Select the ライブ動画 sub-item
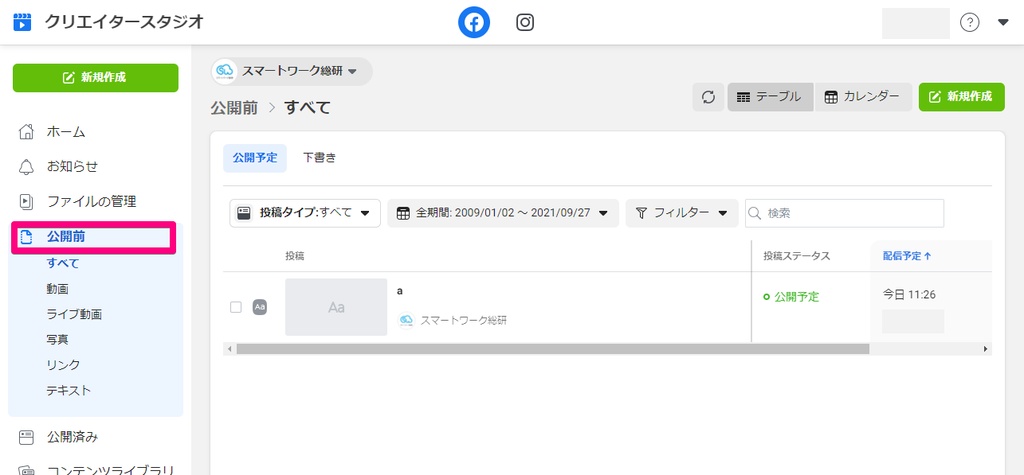 [x=74, y=314]
